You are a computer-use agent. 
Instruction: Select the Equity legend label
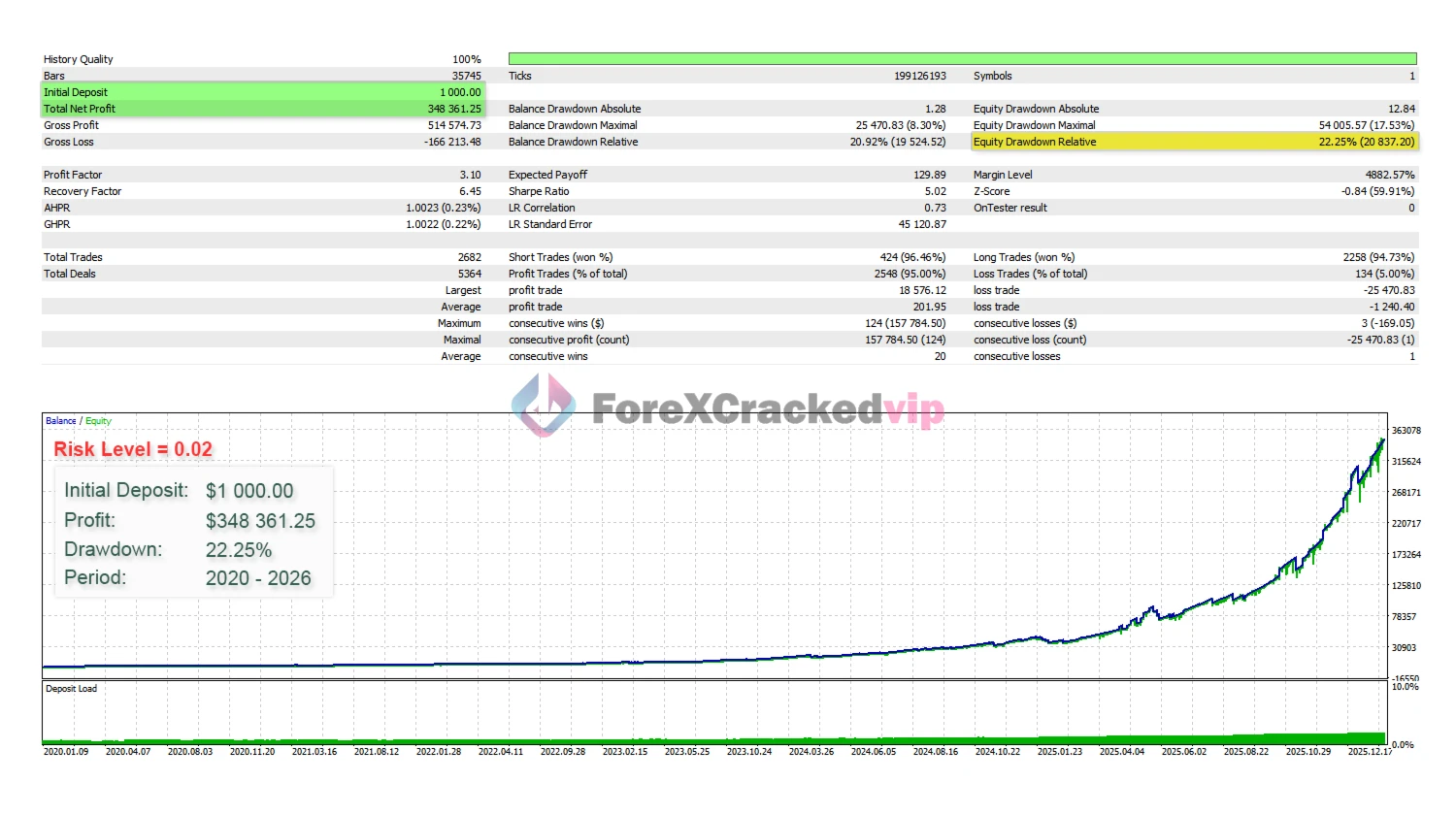pos(98,421)
